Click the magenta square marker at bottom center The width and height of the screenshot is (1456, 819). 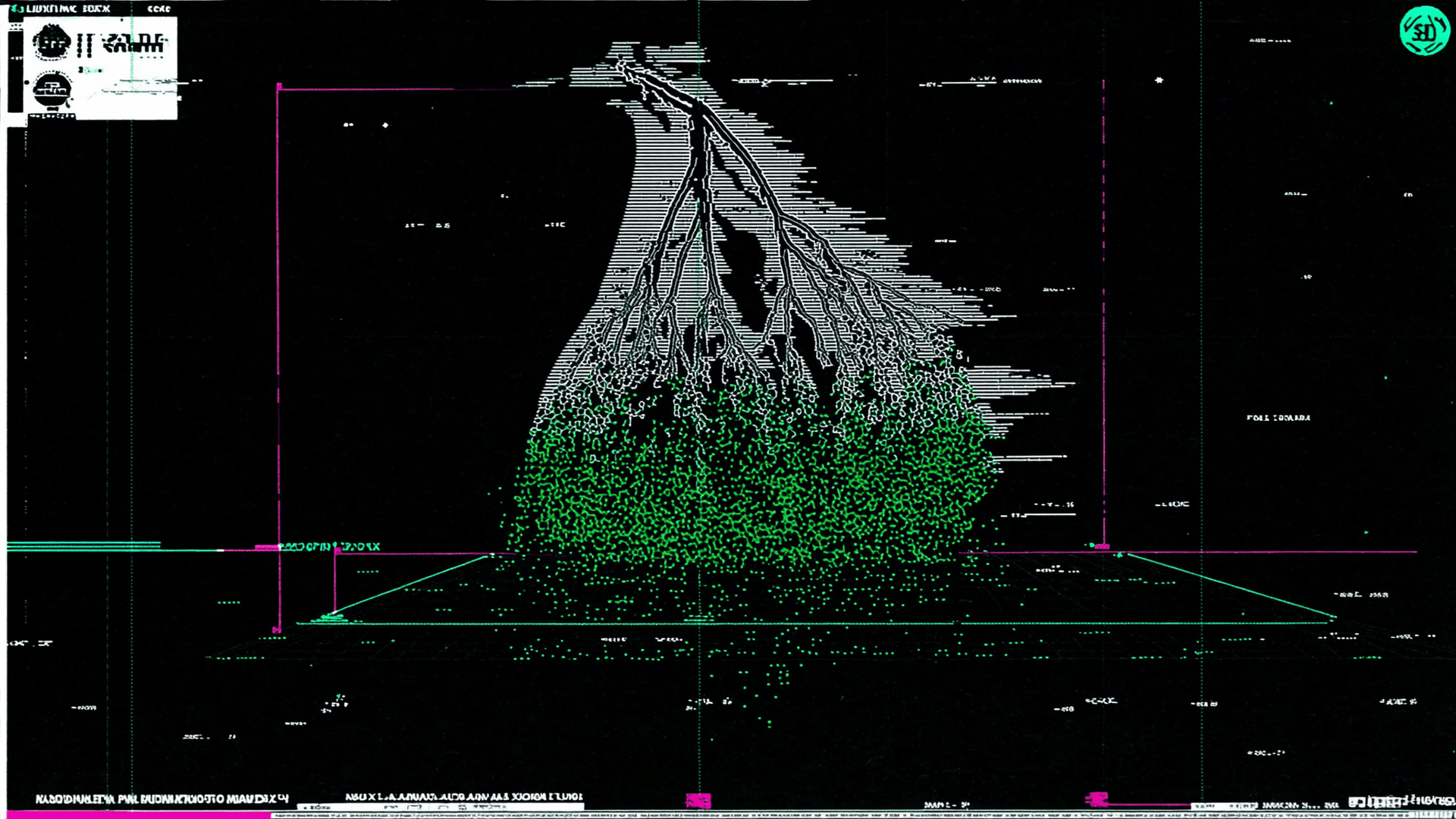coord(698,800)
